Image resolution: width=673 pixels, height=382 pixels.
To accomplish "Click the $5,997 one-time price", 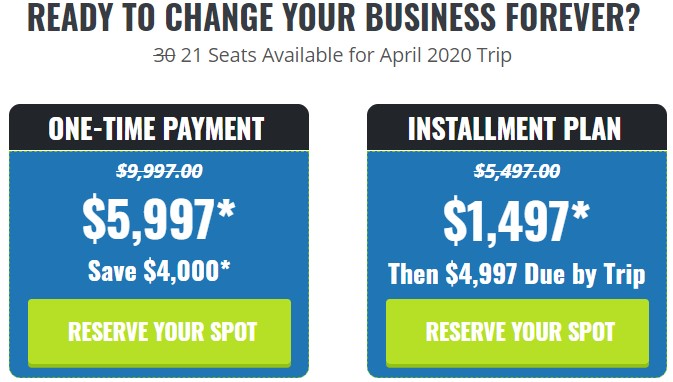I will (x=148, y=221).
